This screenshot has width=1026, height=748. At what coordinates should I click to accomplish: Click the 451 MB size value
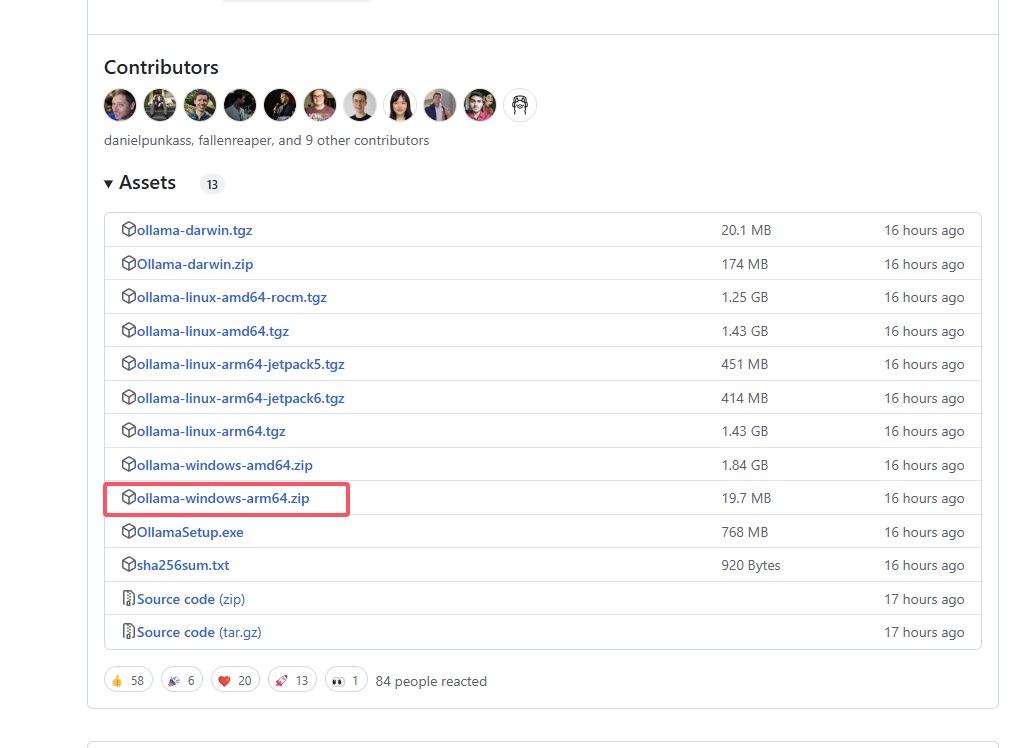tap(745, 364)
